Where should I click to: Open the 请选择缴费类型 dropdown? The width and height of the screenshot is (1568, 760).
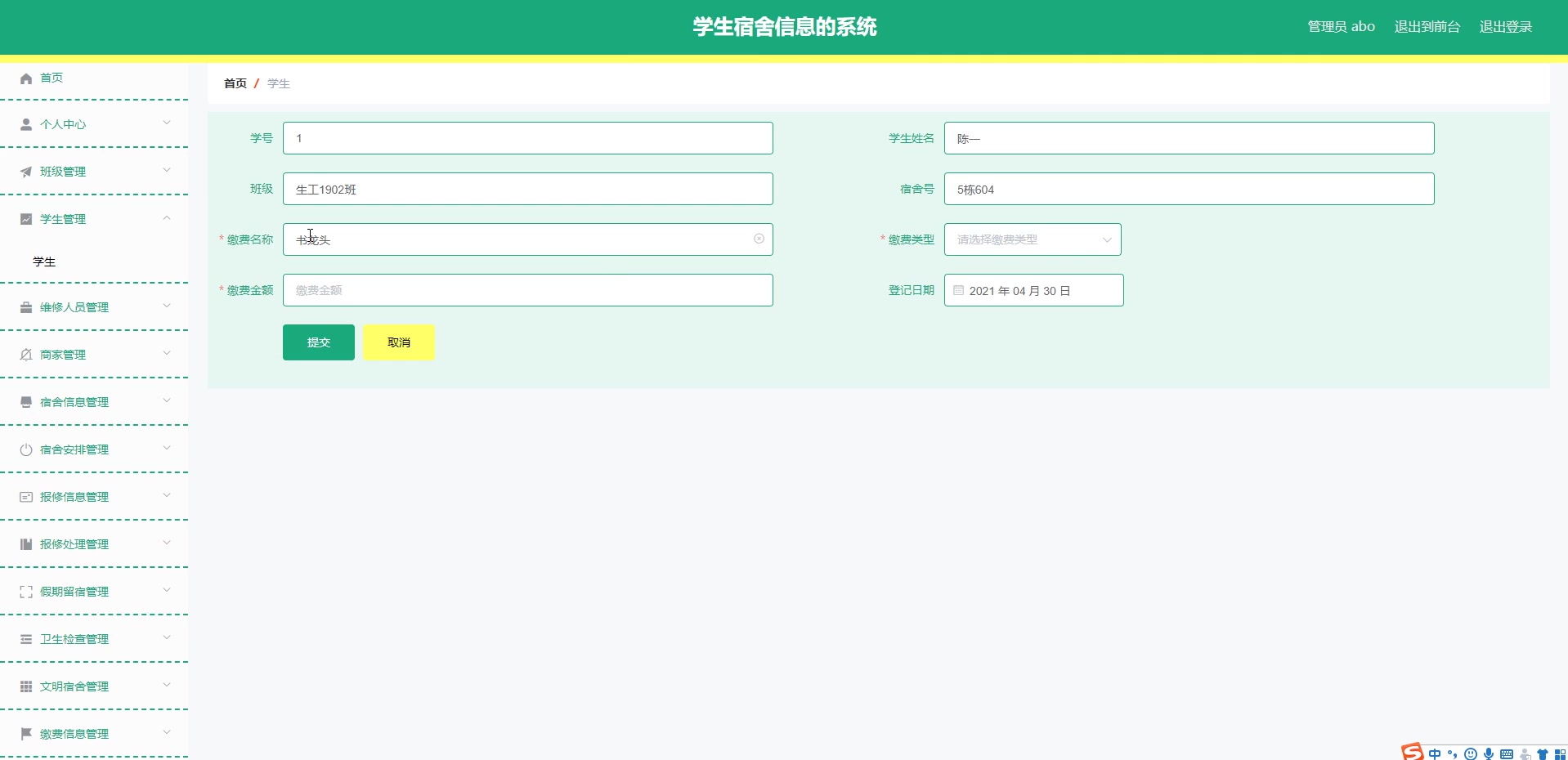click(x=1032, y=239)
